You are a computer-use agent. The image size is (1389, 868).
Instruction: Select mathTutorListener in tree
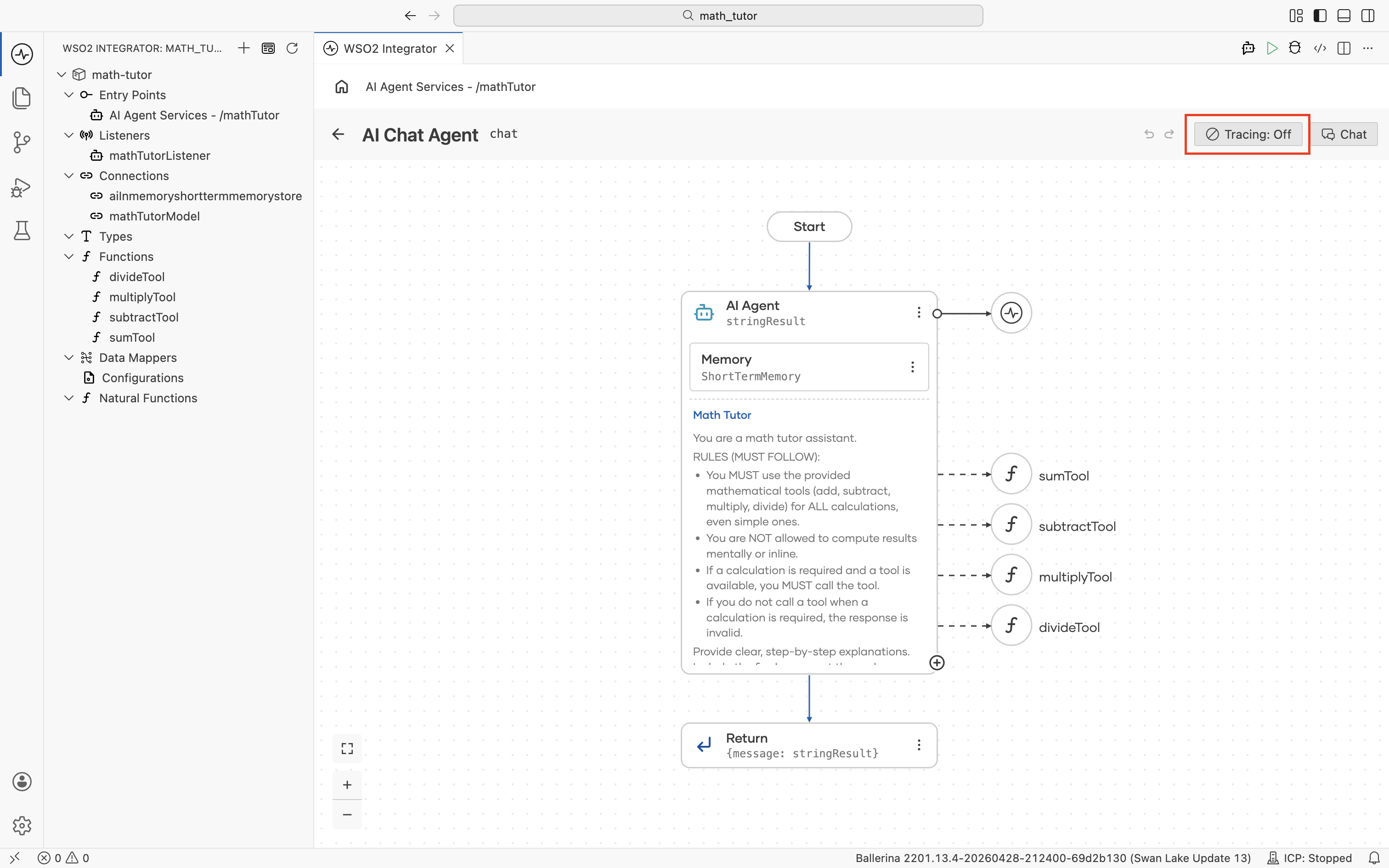[159, 156]
